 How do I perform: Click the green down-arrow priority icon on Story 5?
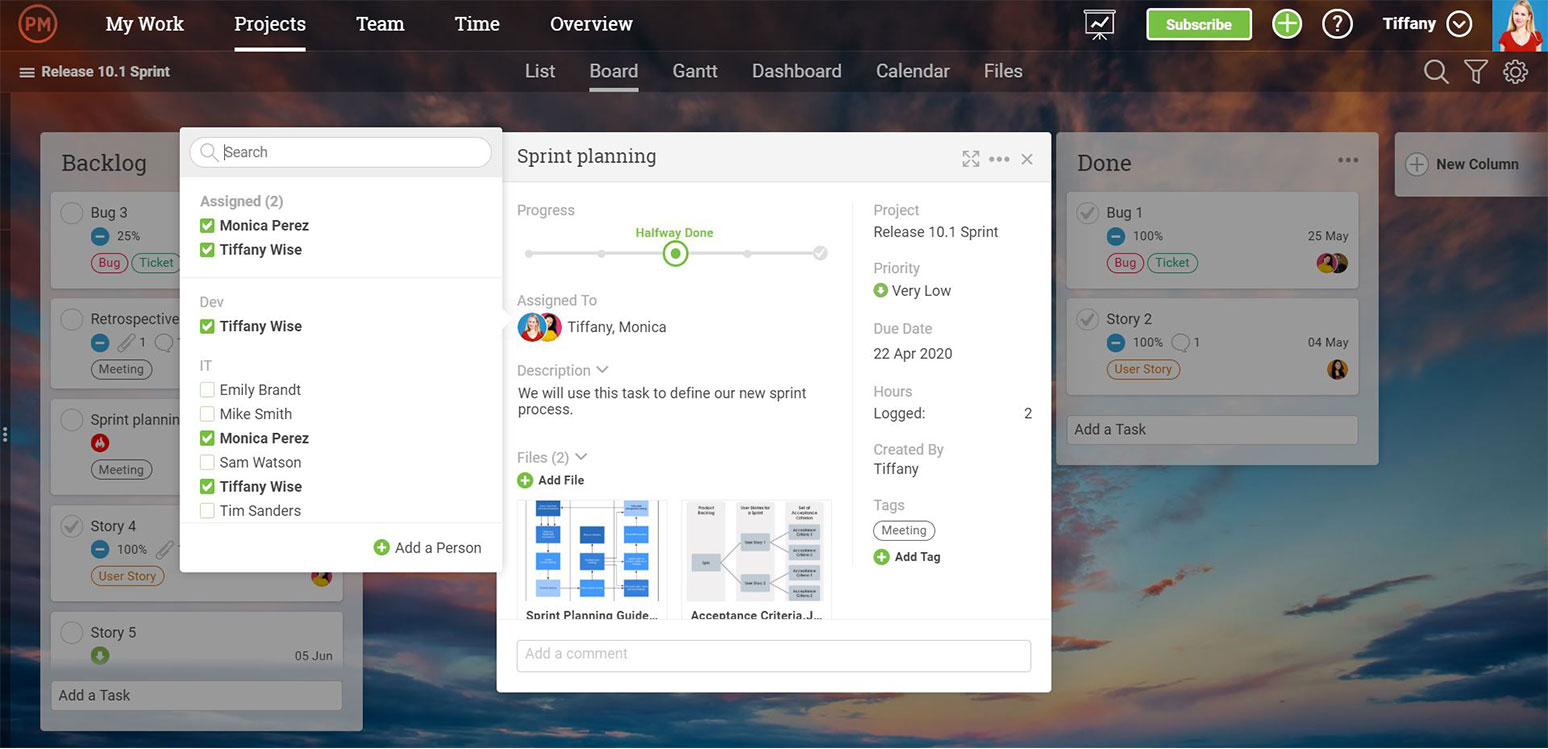click(x=100, y=656)
